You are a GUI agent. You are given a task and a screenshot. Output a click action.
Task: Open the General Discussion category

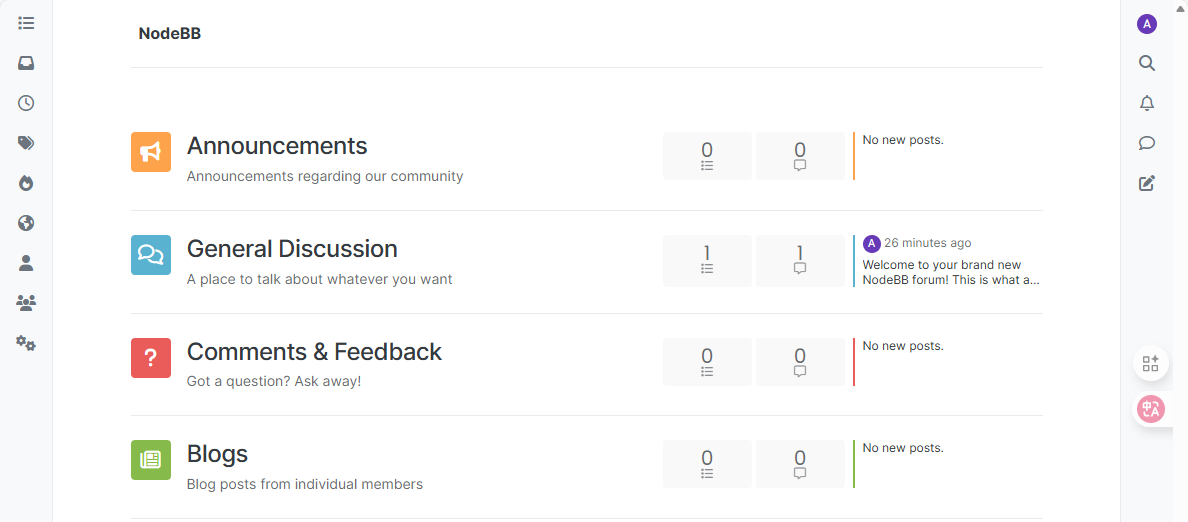pyautogui.click(x=292, y=249)
